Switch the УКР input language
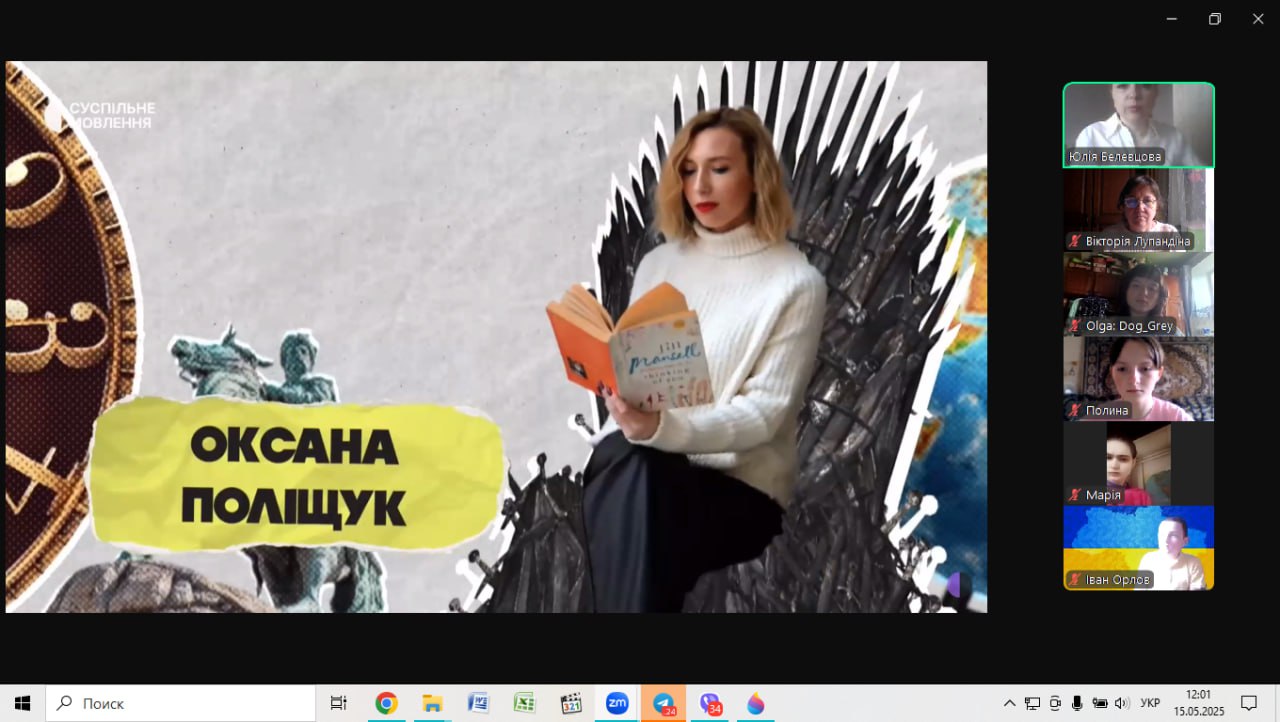The width and height of the screenshot is (1280, 722). pyautogui.click(x=1150, y=703)
